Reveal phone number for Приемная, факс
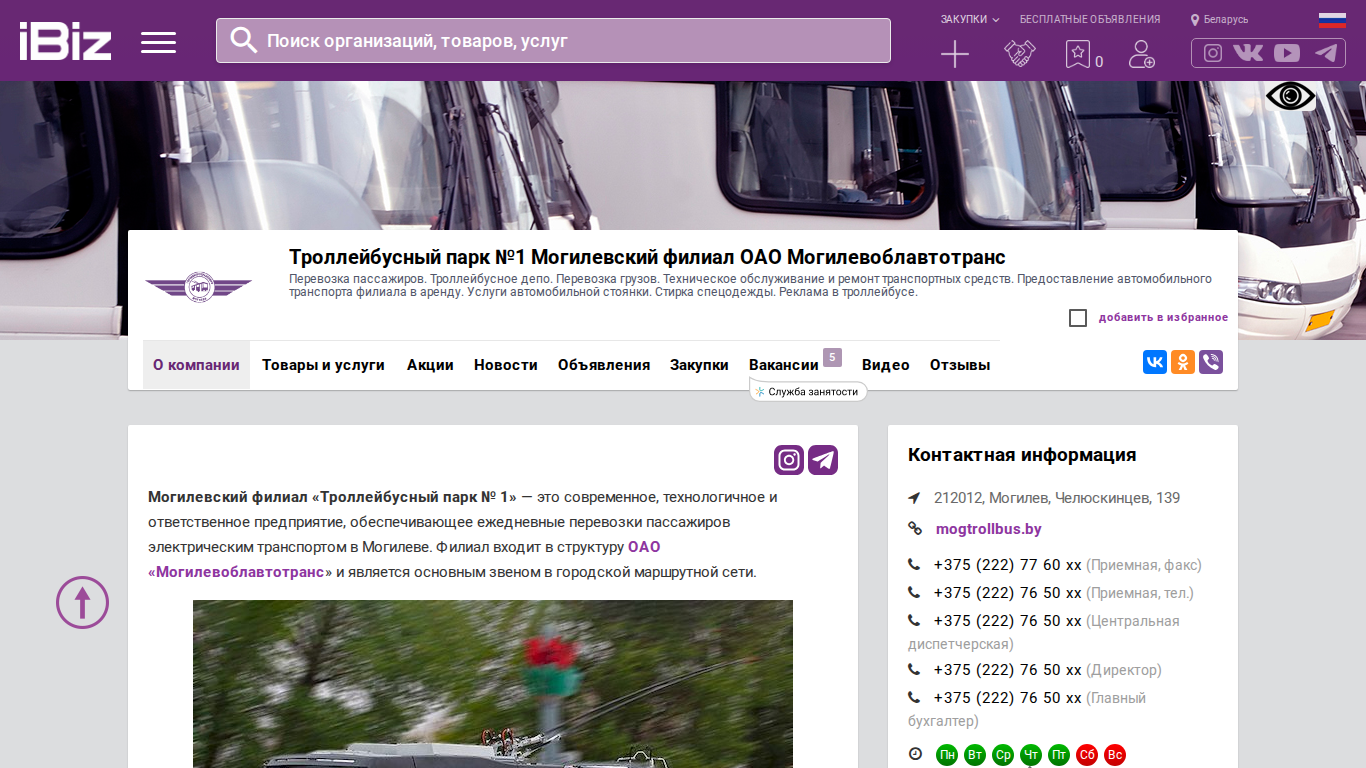Image resolution: width=1366 pixels, height=768 pixels. pyautogui.click(x=1008, y=565)
